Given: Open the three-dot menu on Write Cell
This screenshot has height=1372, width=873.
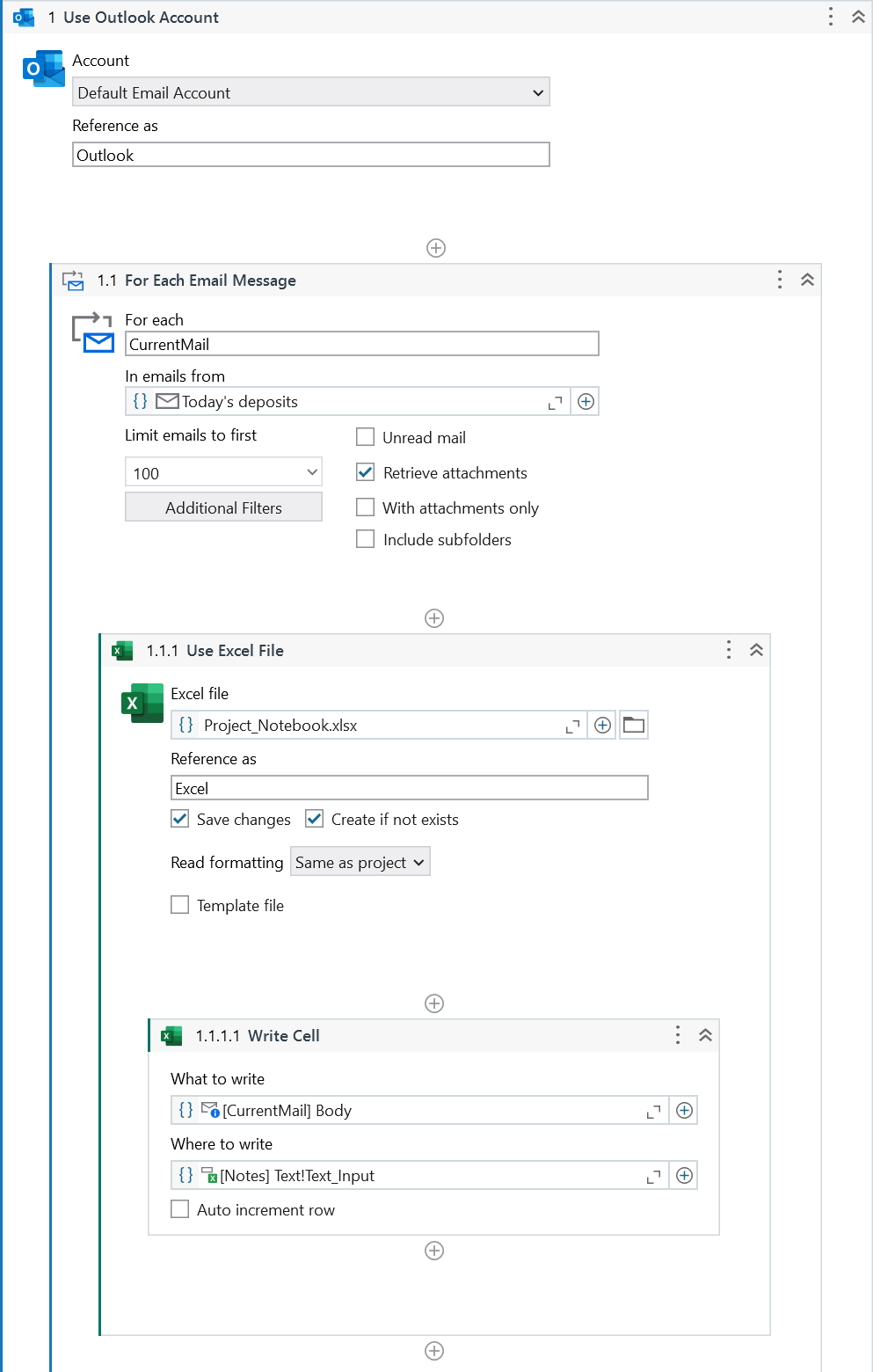Looking at the screenshot, I should click(677, 1035).
